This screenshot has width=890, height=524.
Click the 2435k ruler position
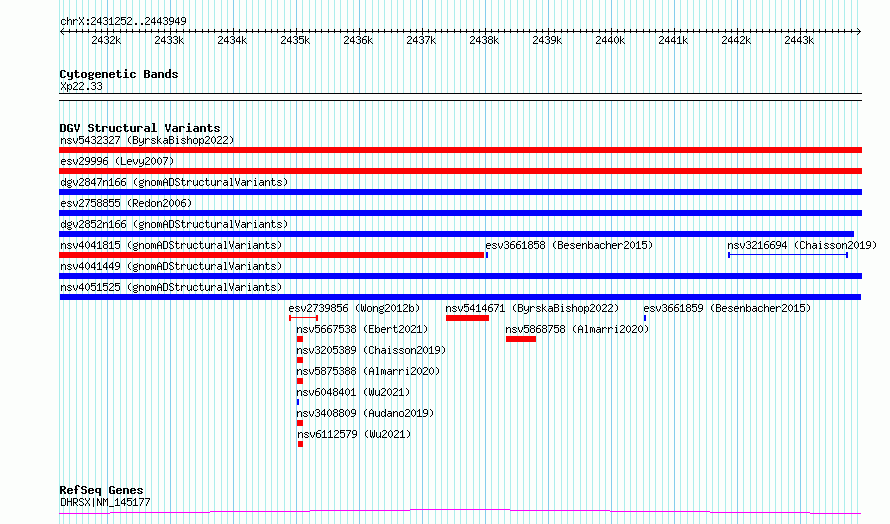click(295, 40)
